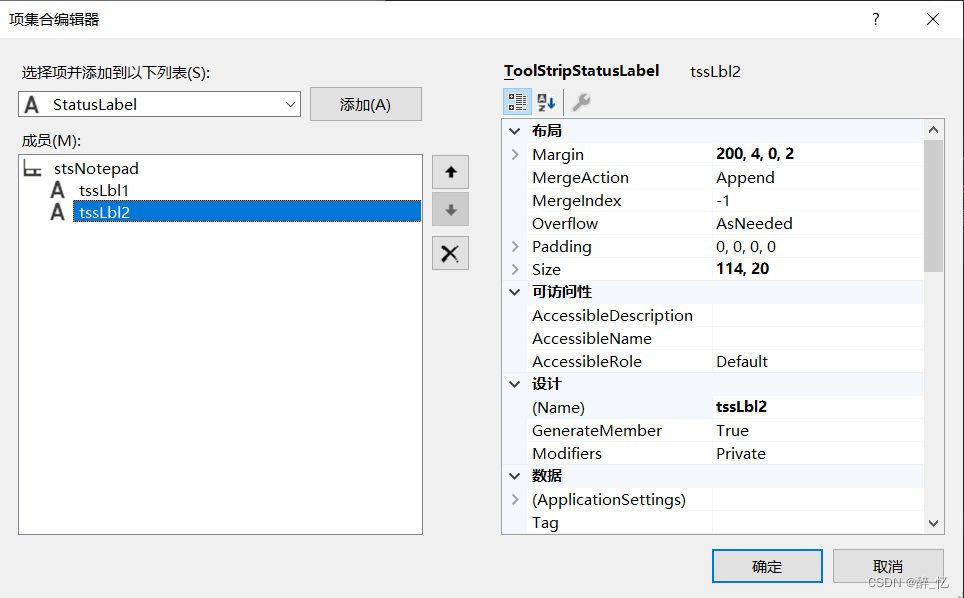Open the StatusLabel item type dropdown
Screen dimensions: 964x598
290,104
